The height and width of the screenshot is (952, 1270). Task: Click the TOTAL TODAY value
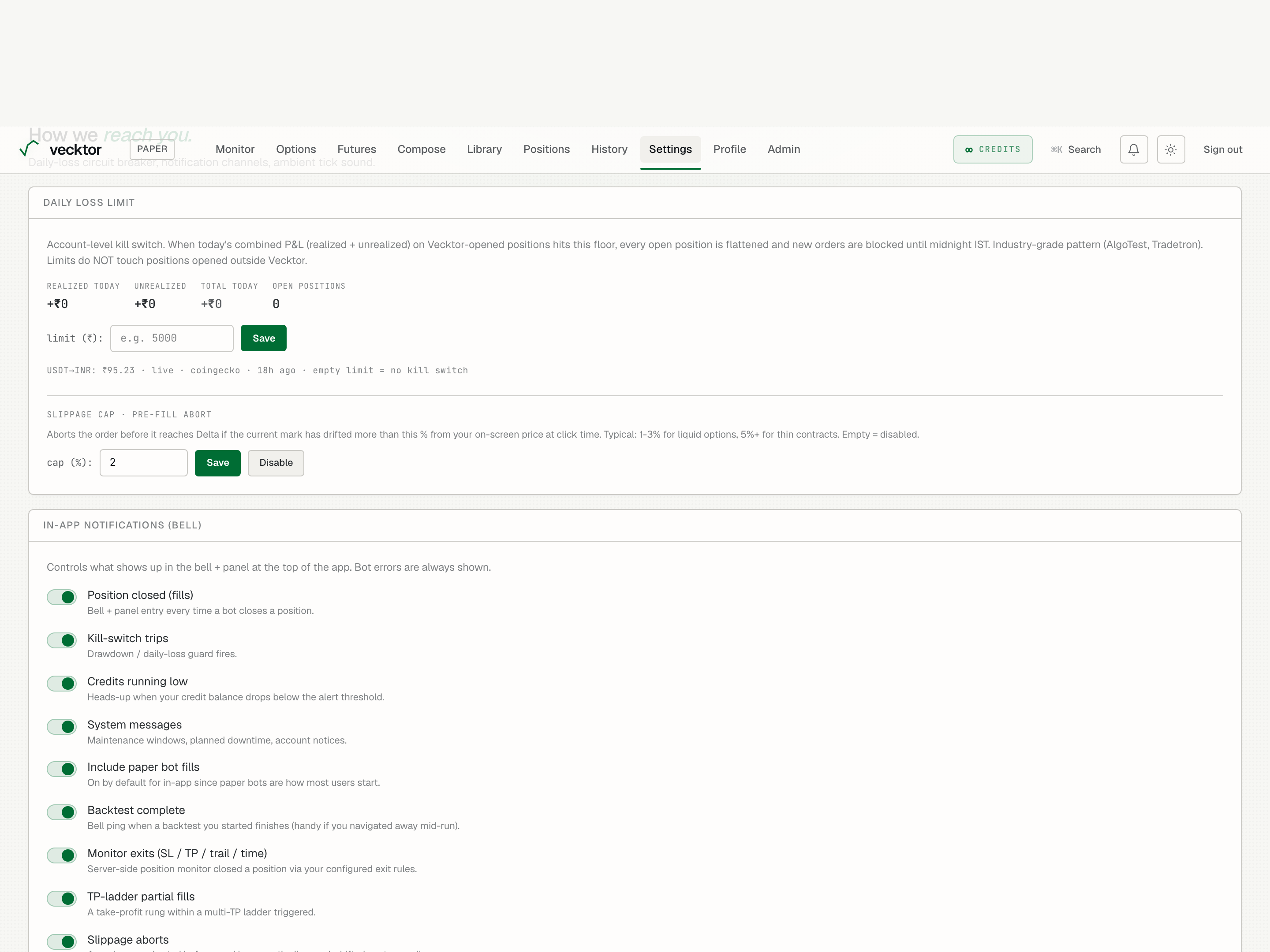tap(211, 304)
